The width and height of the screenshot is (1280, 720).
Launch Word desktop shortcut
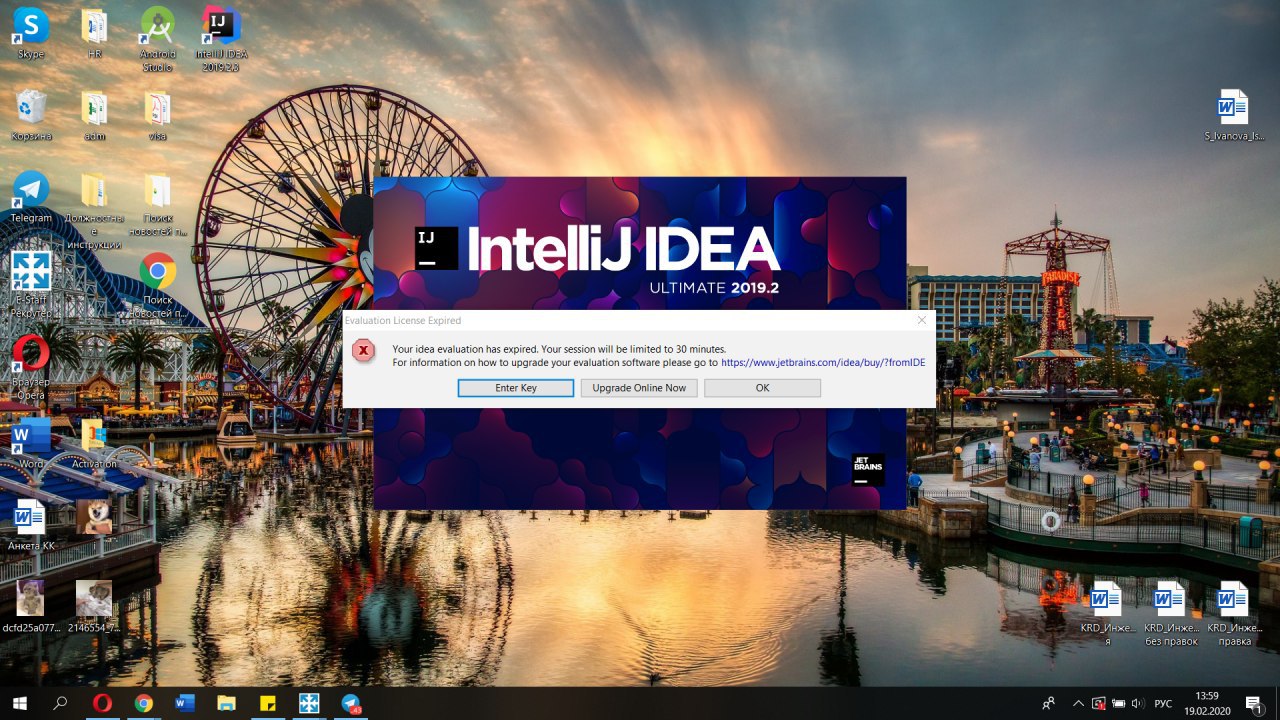click(x=31, y=442)
